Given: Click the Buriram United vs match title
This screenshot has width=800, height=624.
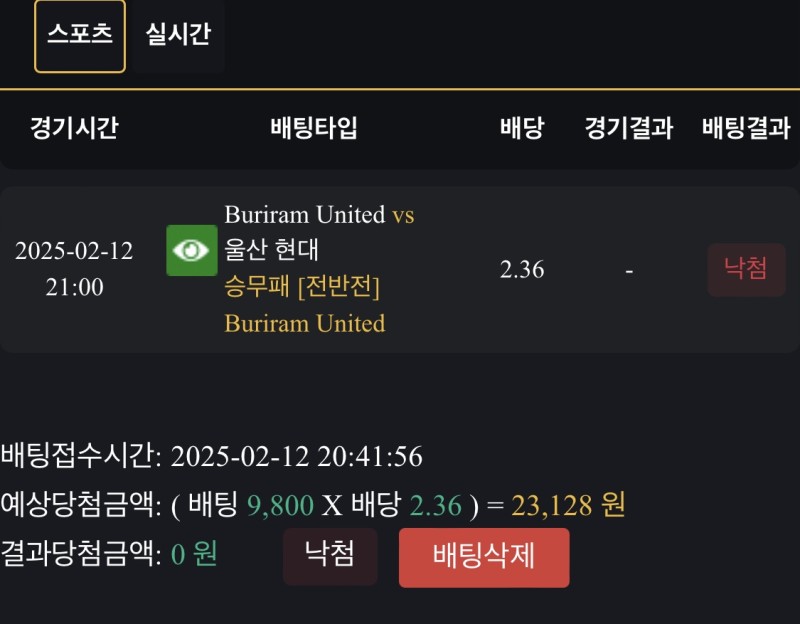Looking at the screenshot, I should 318,215.
